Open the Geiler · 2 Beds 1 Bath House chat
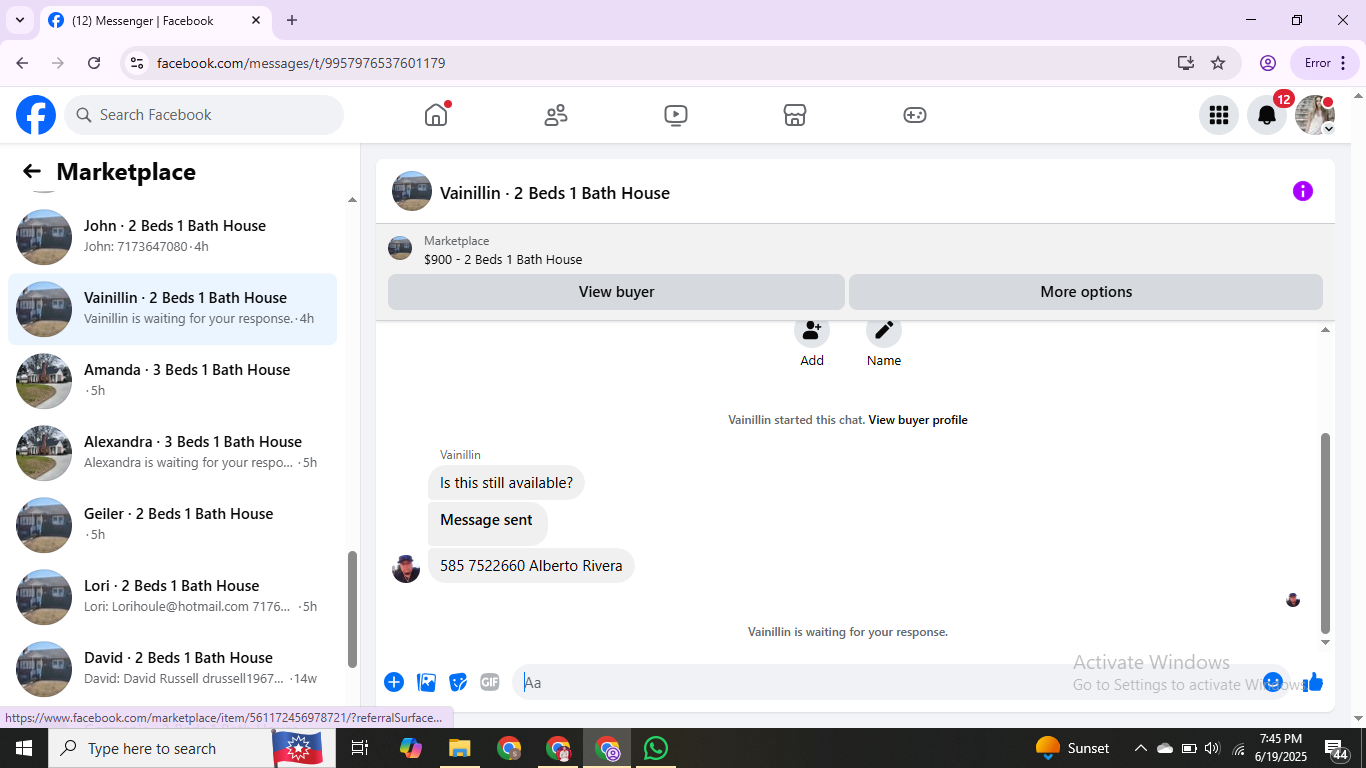The width and height of the screenshot is (1366, 768). [173, 525]
